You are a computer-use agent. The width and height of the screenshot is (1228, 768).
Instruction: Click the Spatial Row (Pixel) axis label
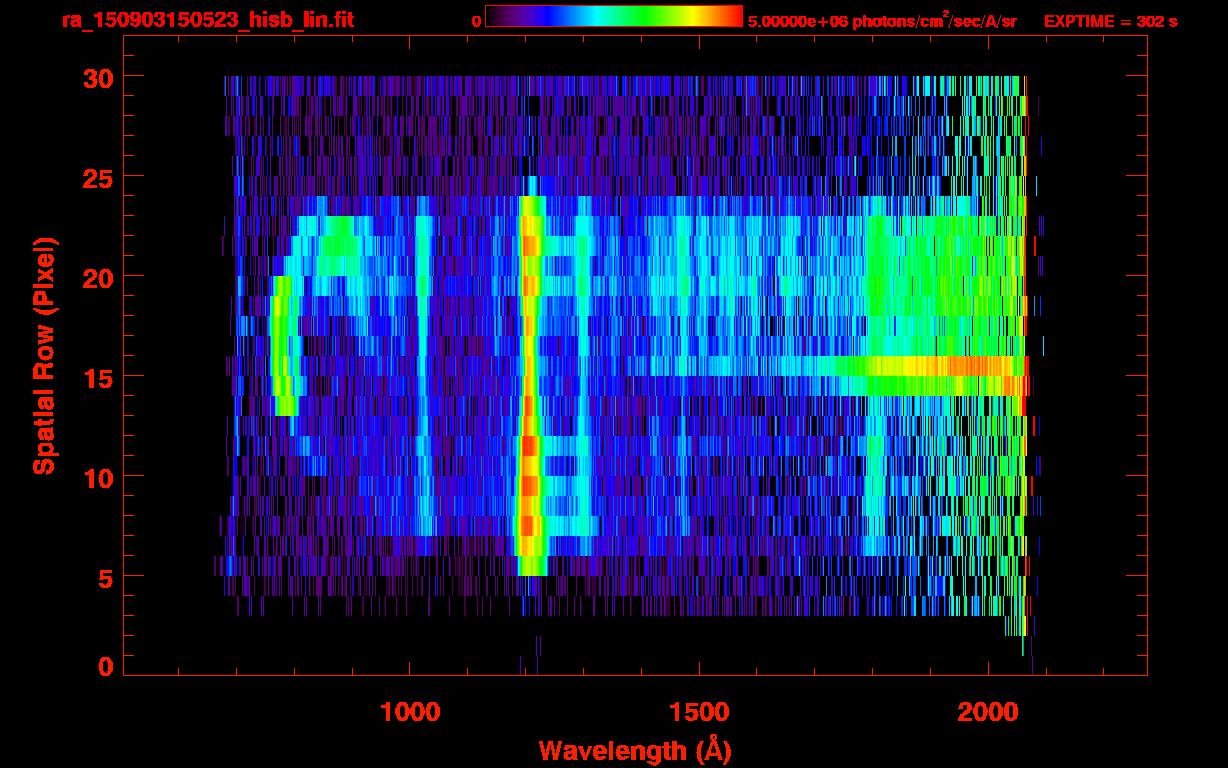43,355
